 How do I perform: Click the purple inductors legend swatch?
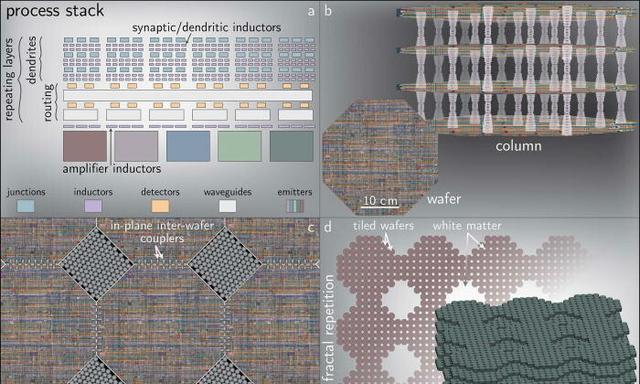[93, 206]
